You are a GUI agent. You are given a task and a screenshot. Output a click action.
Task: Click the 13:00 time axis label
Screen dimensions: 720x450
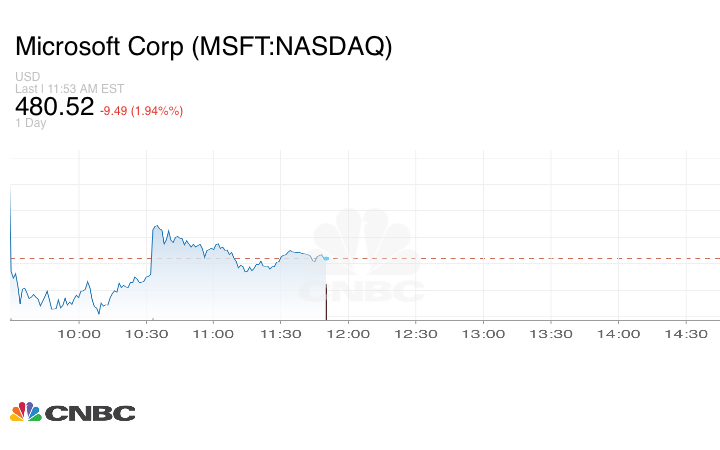[485, 334]
